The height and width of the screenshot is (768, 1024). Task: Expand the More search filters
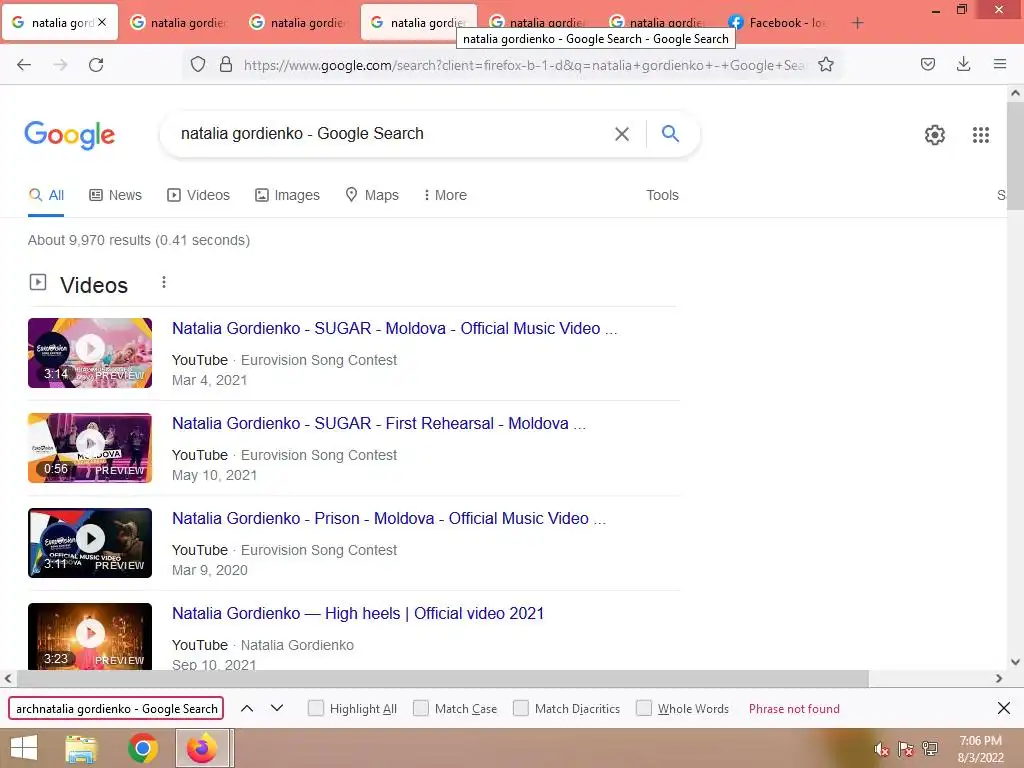445,195
